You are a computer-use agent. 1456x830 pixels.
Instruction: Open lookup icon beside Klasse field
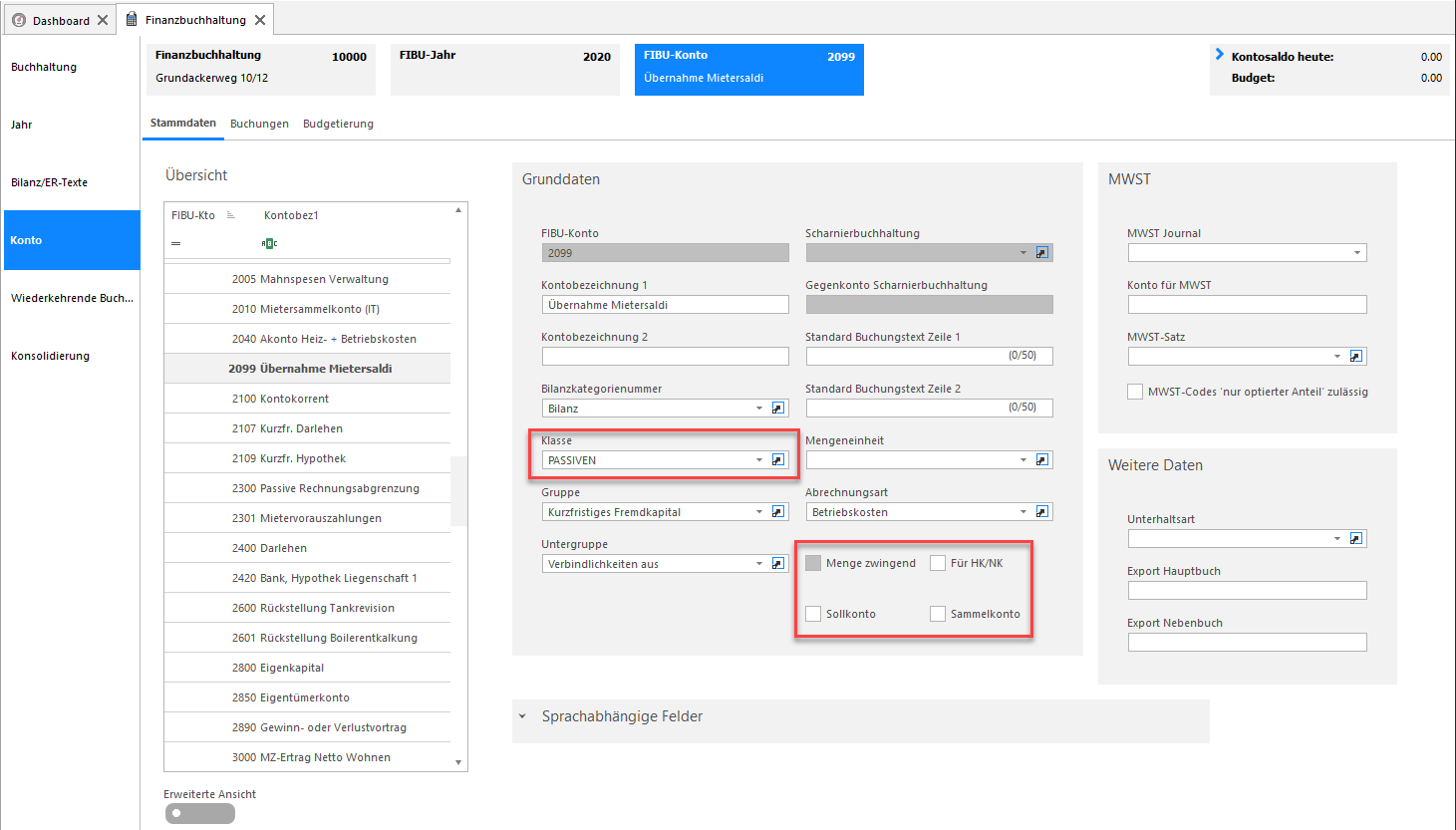[778, 459]
